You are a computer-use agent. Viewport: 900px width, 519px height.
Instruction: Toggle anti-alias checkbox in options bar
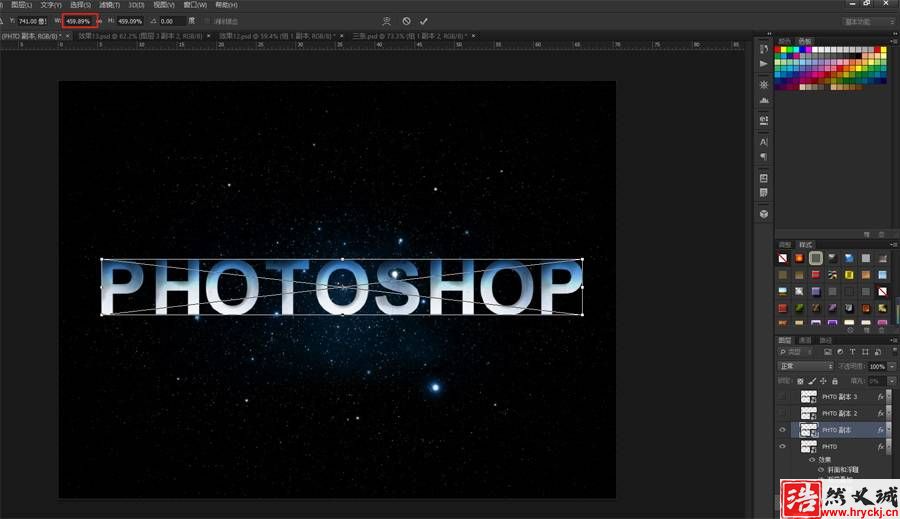(207, 21)
